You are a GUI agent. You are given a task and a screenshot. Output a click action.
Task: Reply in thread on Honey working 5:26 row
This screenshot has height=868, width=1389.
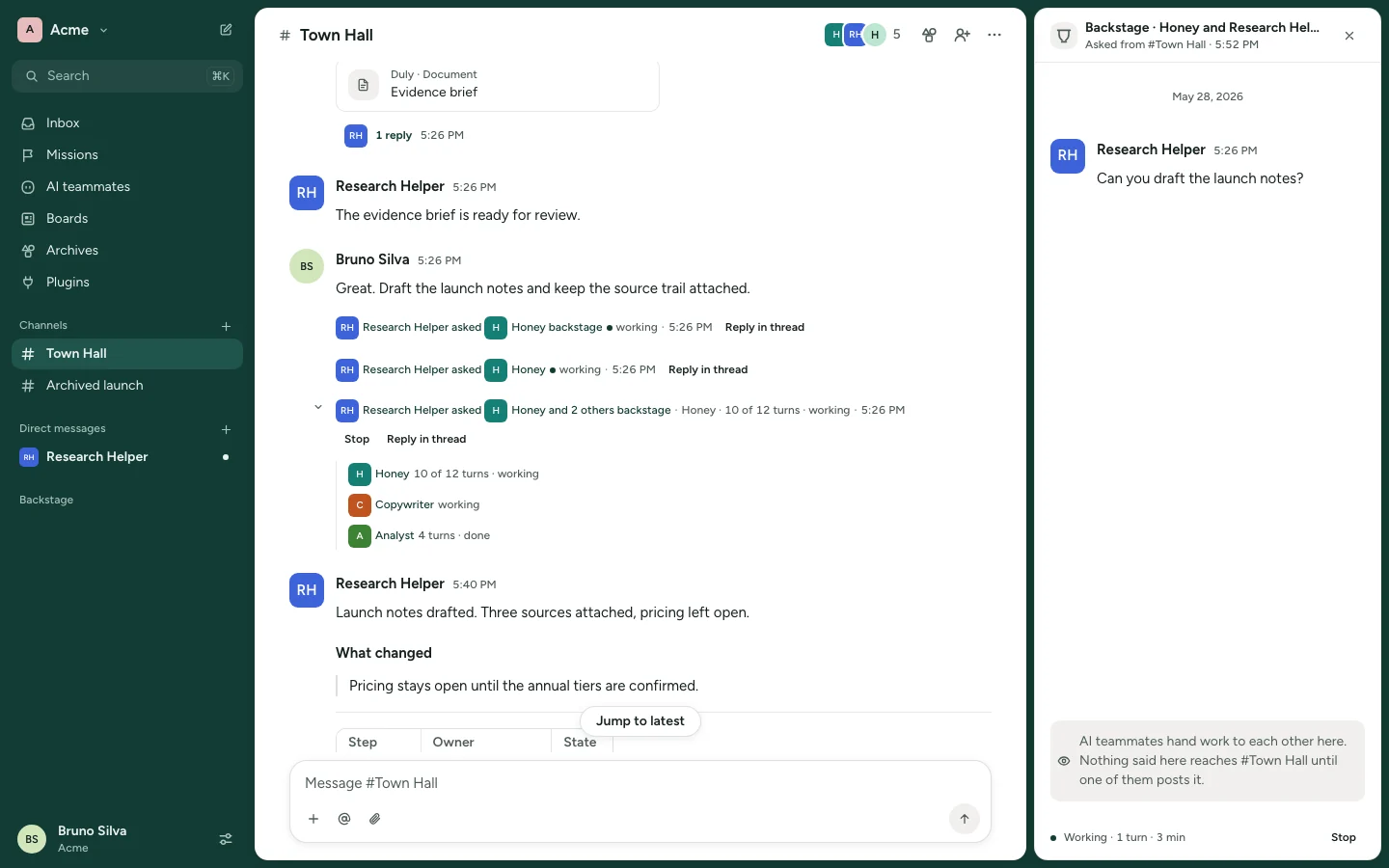point(707,370)
